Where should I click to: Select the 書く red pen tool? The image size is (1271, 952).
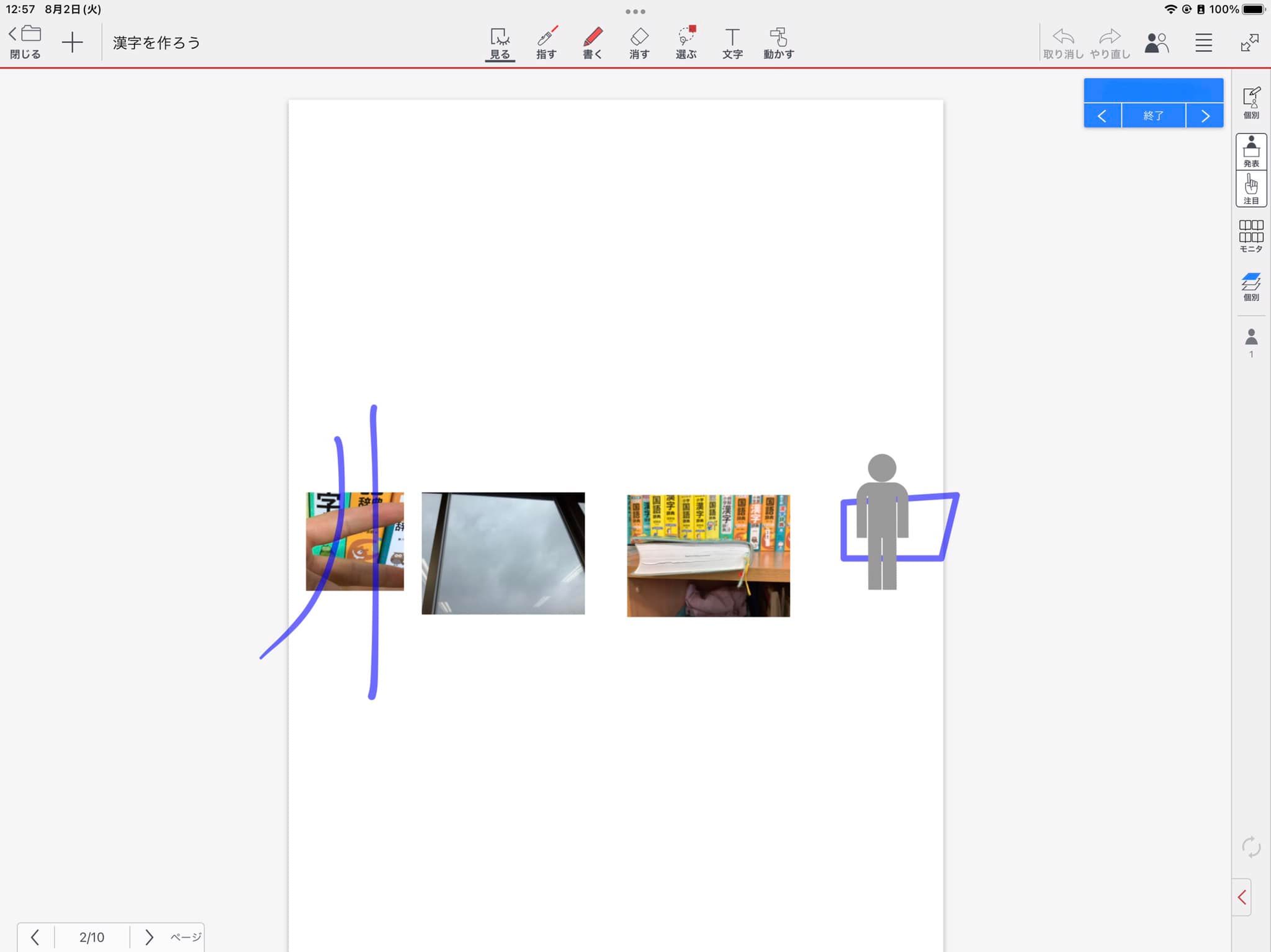click(593, 43)
